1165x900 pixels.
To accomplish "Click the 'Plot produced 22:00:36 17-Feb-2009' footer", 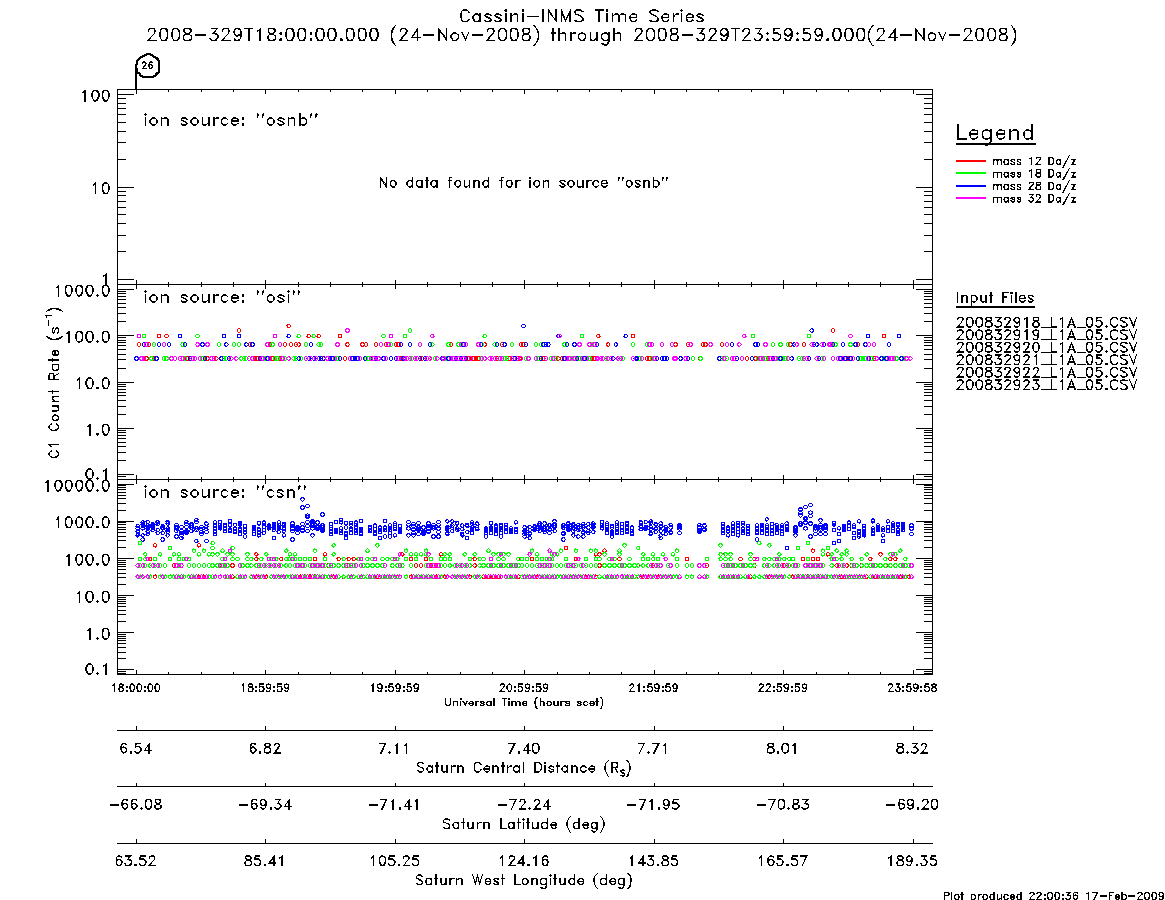I will coord(1053,895).
